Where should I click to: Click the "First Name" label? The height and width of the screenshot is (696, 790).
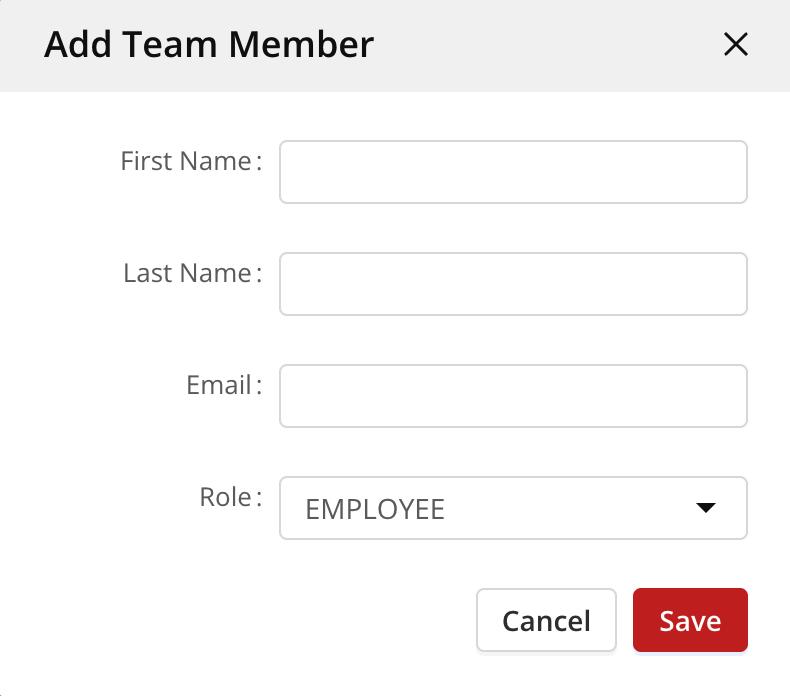coord(186,161)
